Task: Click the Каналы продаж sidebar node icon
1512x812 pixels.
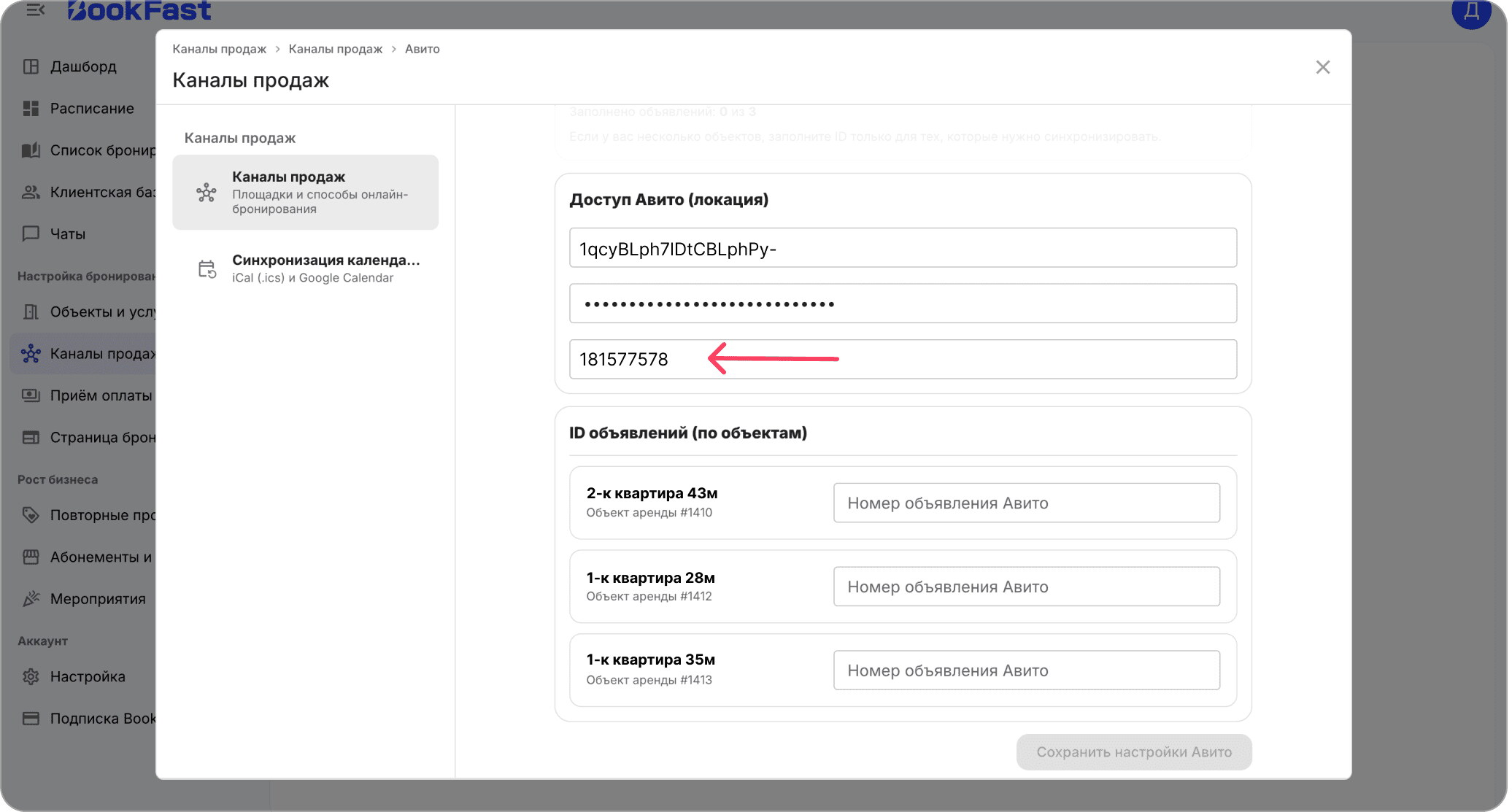Action: point(31,354)
